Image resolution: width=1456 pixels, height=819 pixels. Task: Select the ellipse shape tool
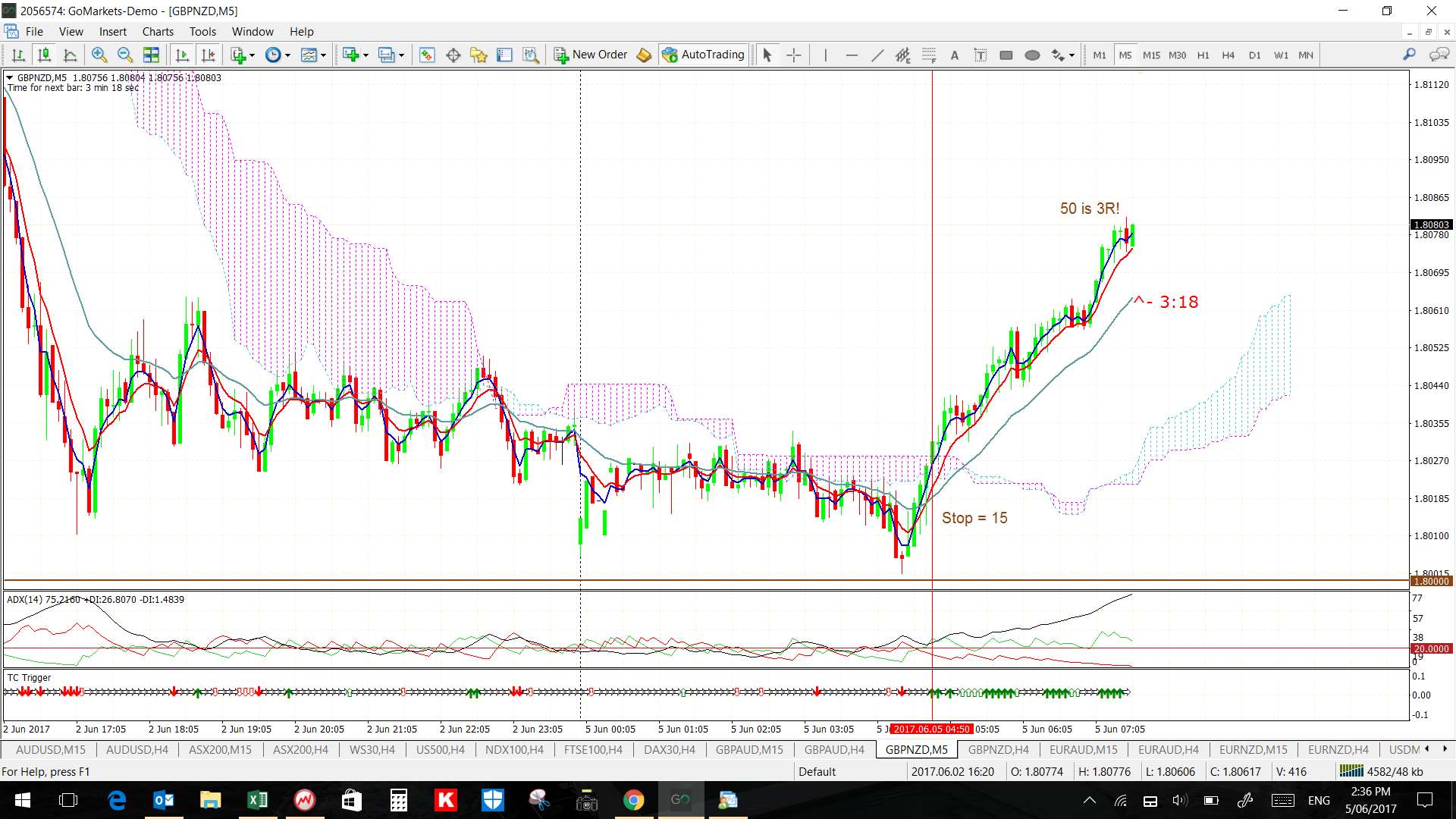[1032, 55]
